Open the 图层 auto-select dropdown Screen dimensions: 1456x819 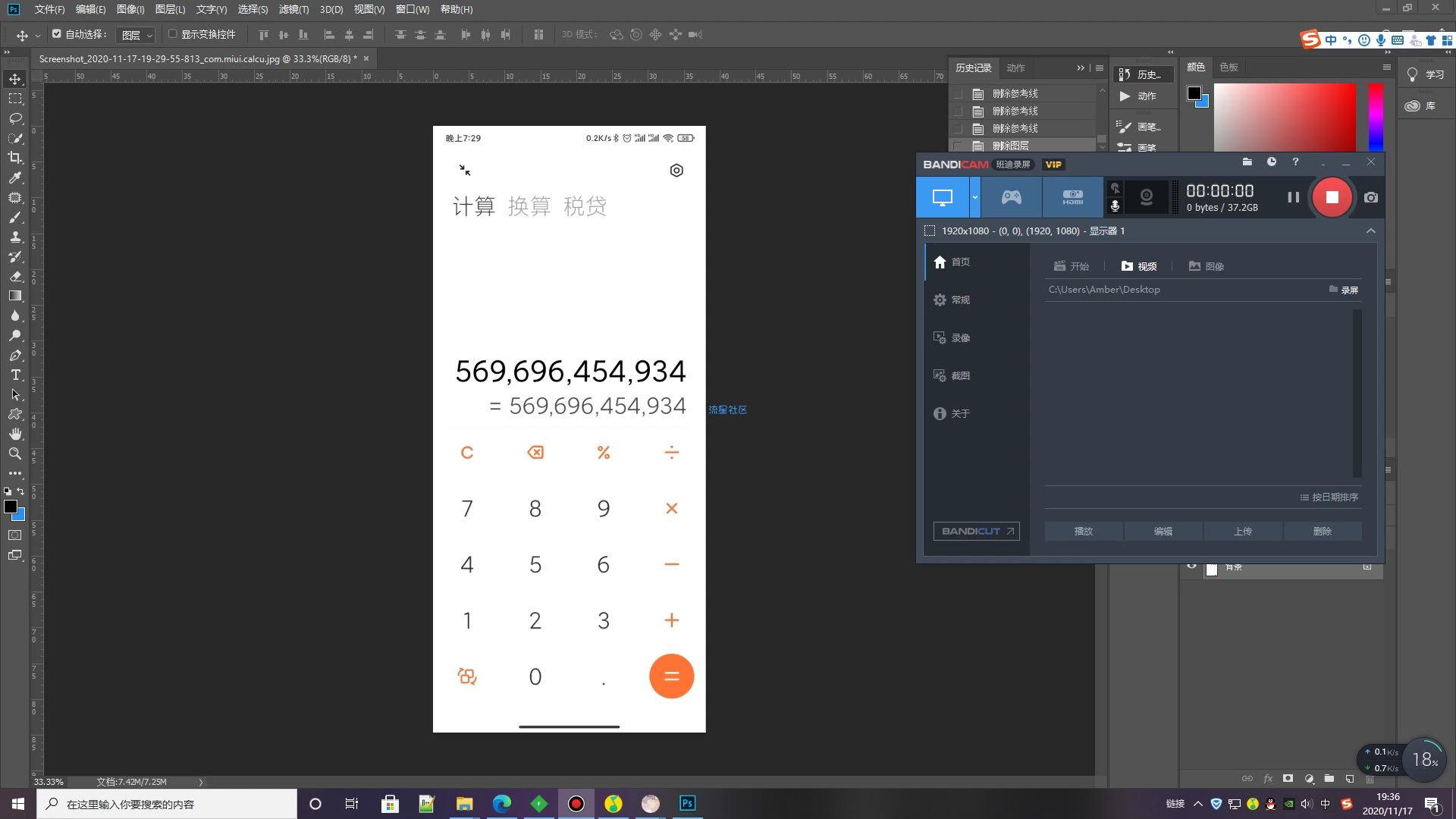(x=137, y=35)
